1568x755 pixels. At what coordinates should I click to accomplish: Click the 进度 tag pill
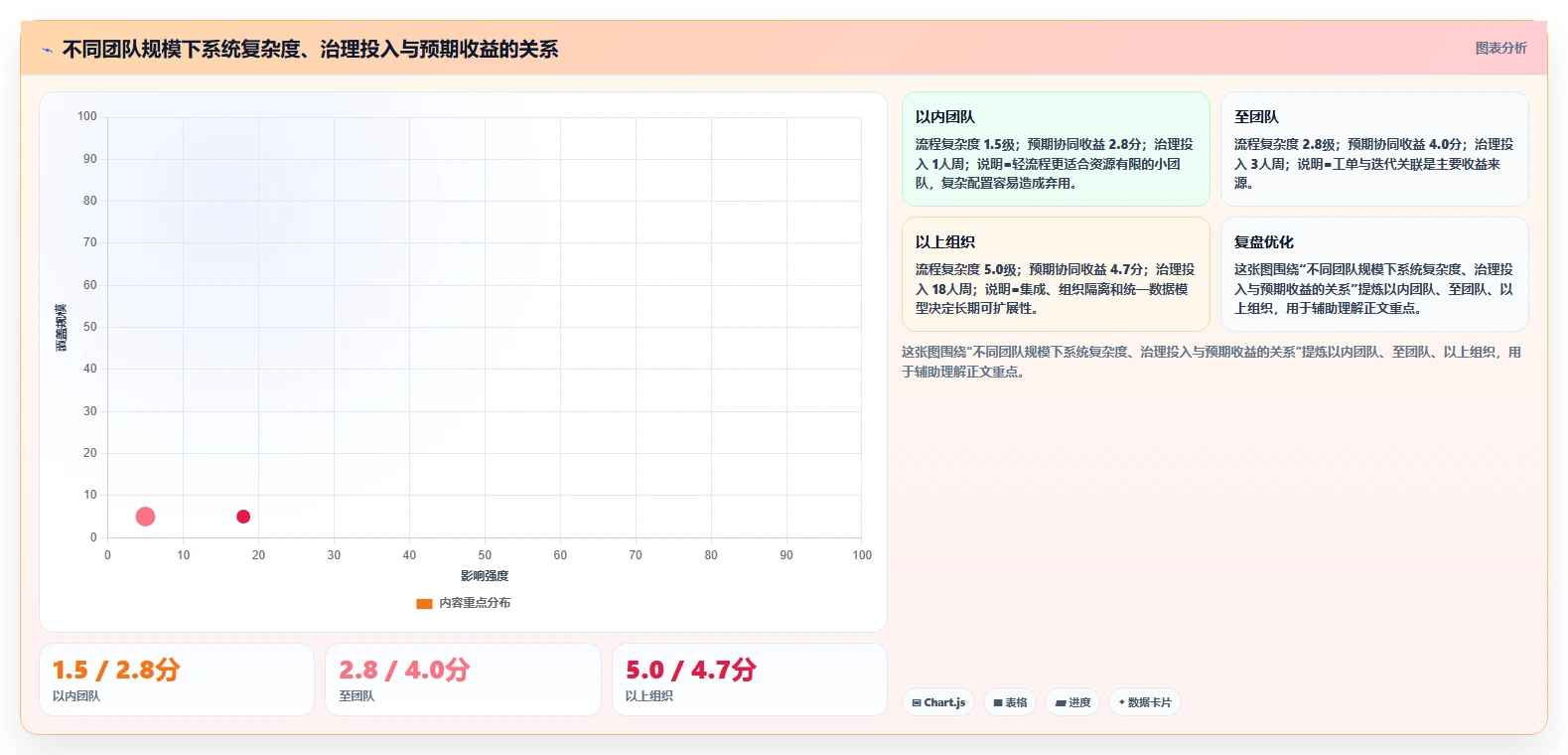point(1072,702)
